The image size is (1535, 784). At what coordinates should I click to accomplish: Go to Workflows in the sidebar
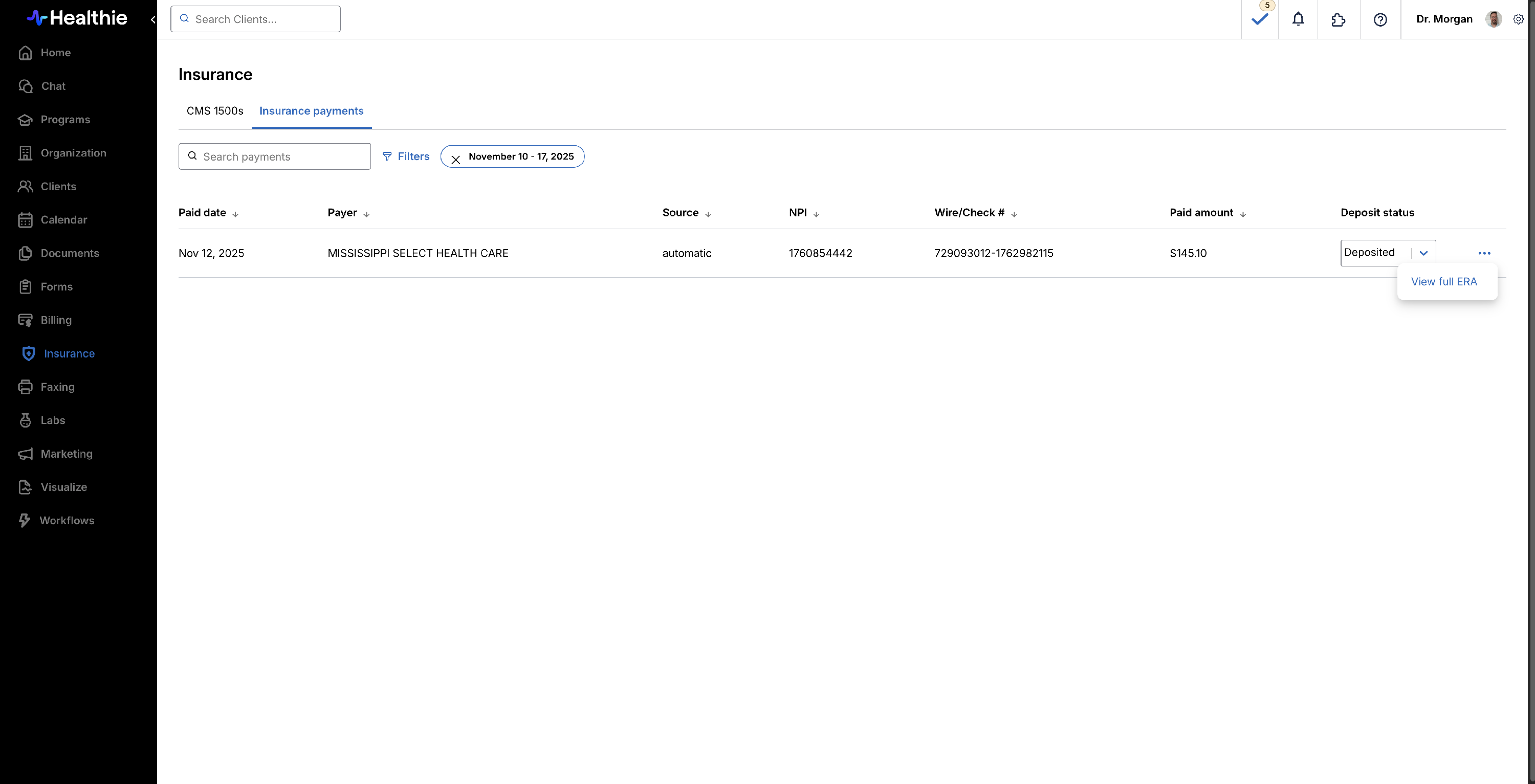67,520
